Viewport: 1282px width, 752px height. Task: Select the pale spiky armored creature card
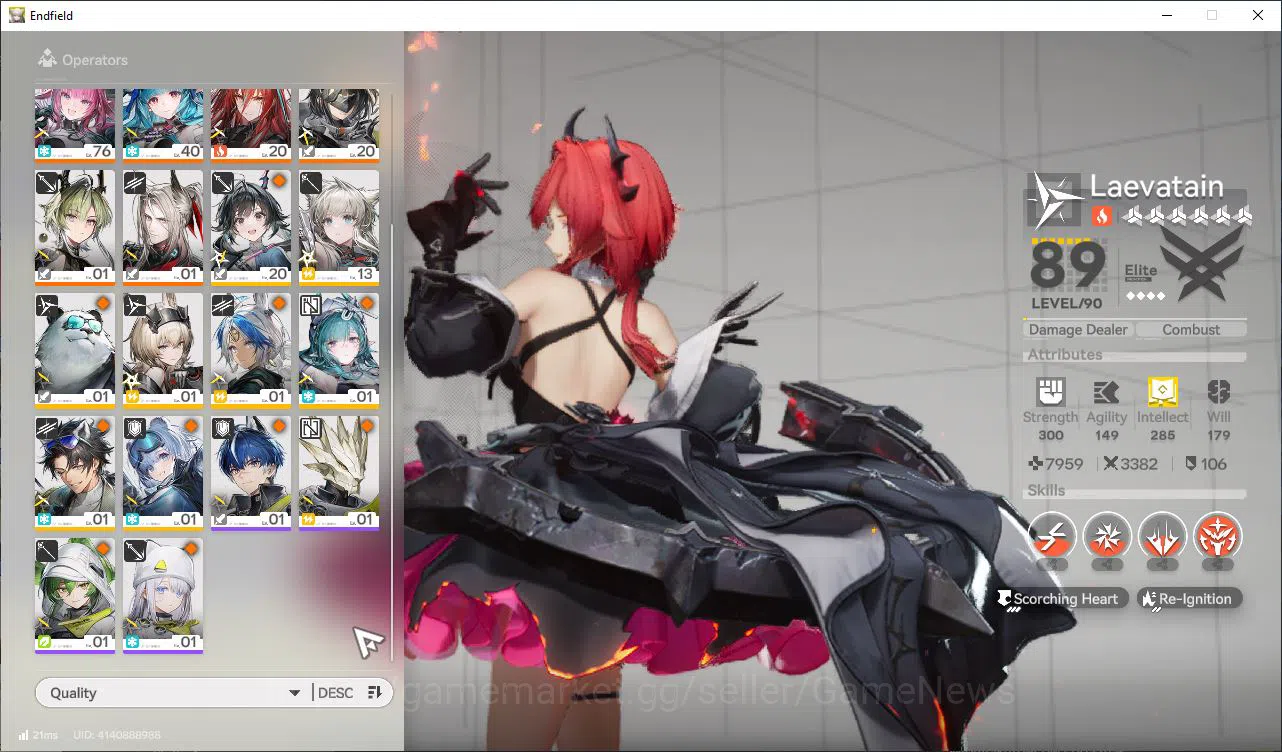tap(339, 473)
